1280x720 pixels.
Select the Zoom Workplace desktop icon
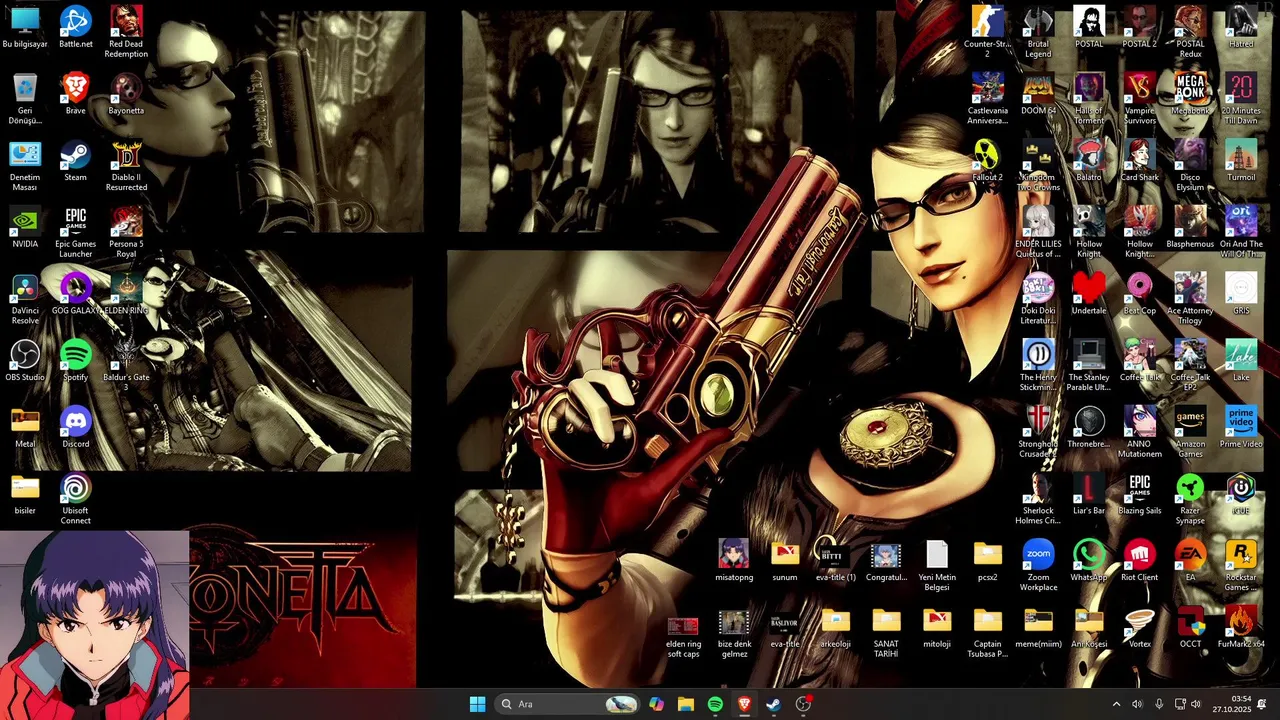coord(1038,567)
